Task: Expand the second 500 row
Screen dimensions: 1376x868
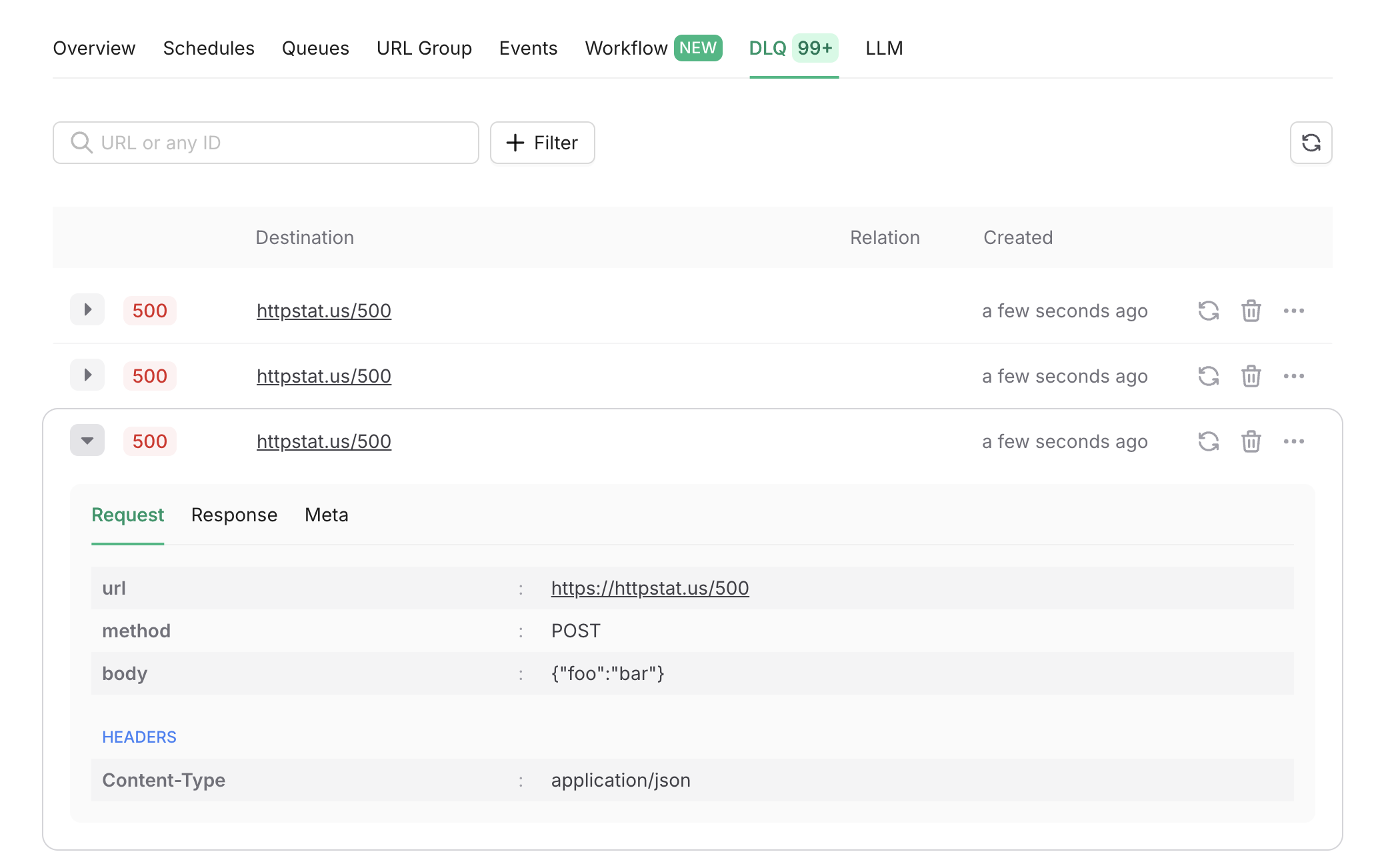Action: click(x=87, y=375)
